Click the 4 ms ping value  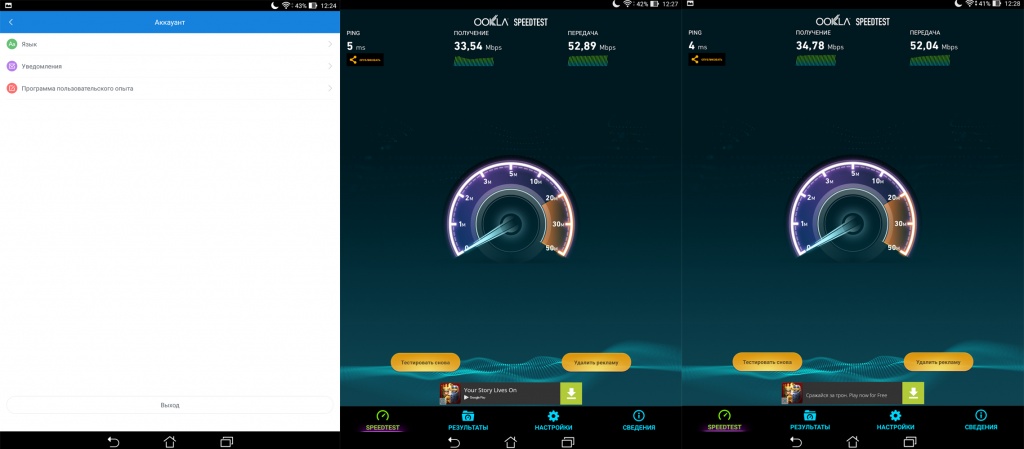click(697, 46)
